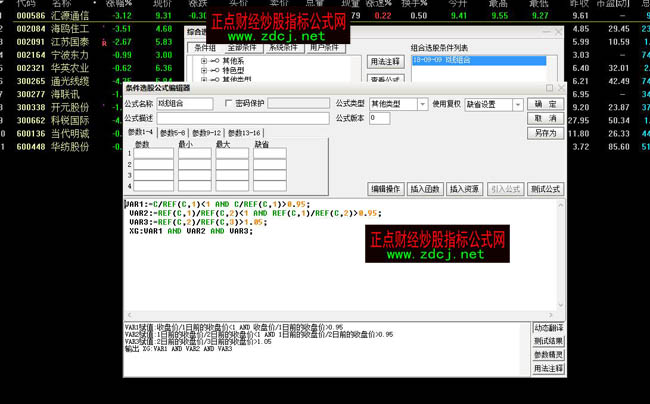The height and width of the screenshot is (404, 650).
Task: Switch to the 参数5-8 tab
Action: 172,132
